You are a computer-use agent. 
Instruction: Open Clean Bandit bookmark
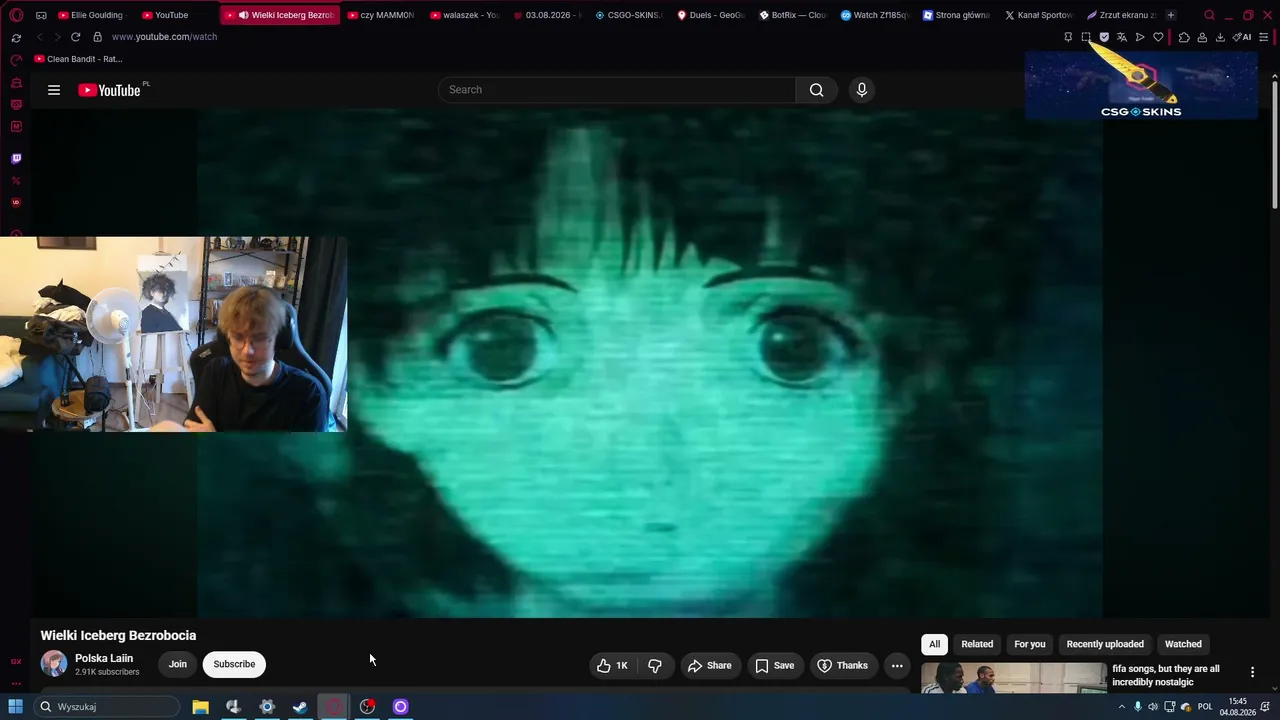(x=78, y=59)
